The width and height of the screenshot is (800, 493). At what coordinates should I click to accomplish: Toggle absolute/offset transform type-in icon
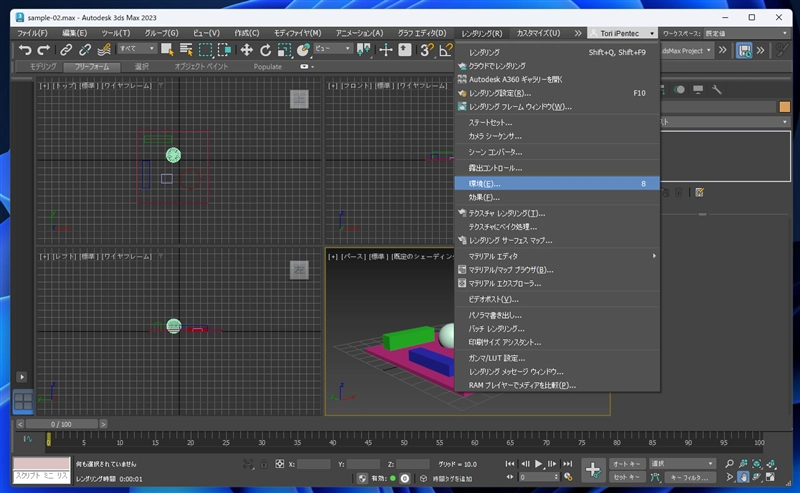(280, 464)
